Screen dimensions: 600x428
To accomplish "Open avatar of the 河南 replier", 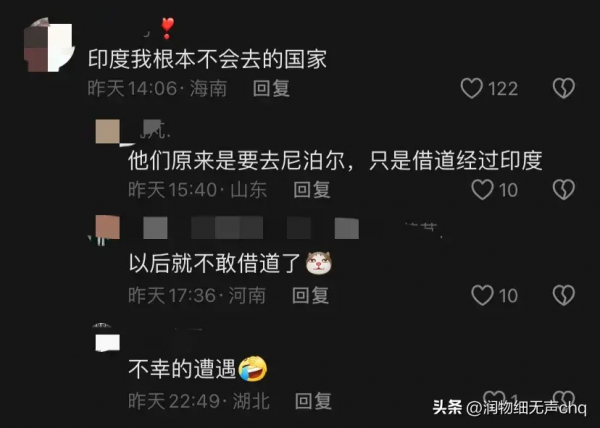I will (x=108, y=227).
